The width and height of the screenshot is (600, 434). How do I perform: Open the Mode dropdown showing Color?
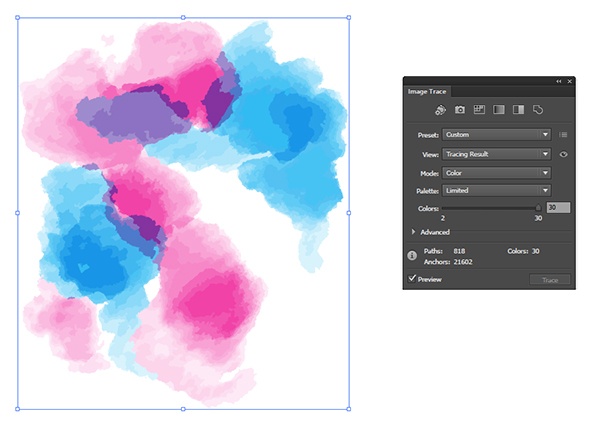tap(497, 173)
